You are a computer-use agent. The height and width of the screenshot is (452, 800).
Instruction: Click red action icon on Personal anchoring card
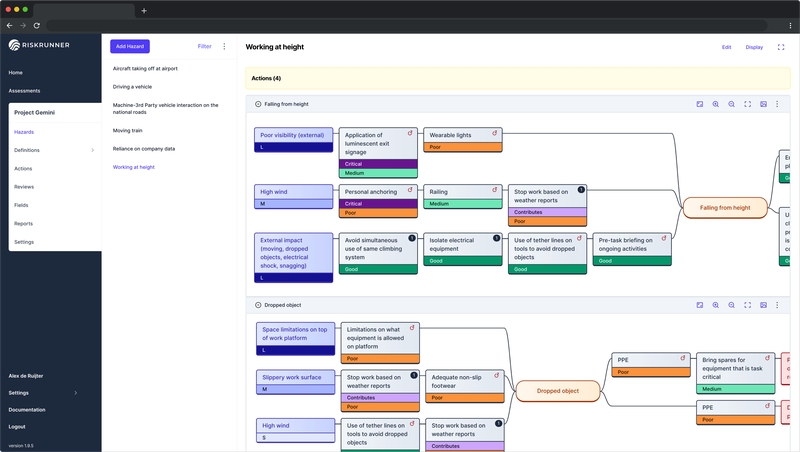click(x=410, y=190)
